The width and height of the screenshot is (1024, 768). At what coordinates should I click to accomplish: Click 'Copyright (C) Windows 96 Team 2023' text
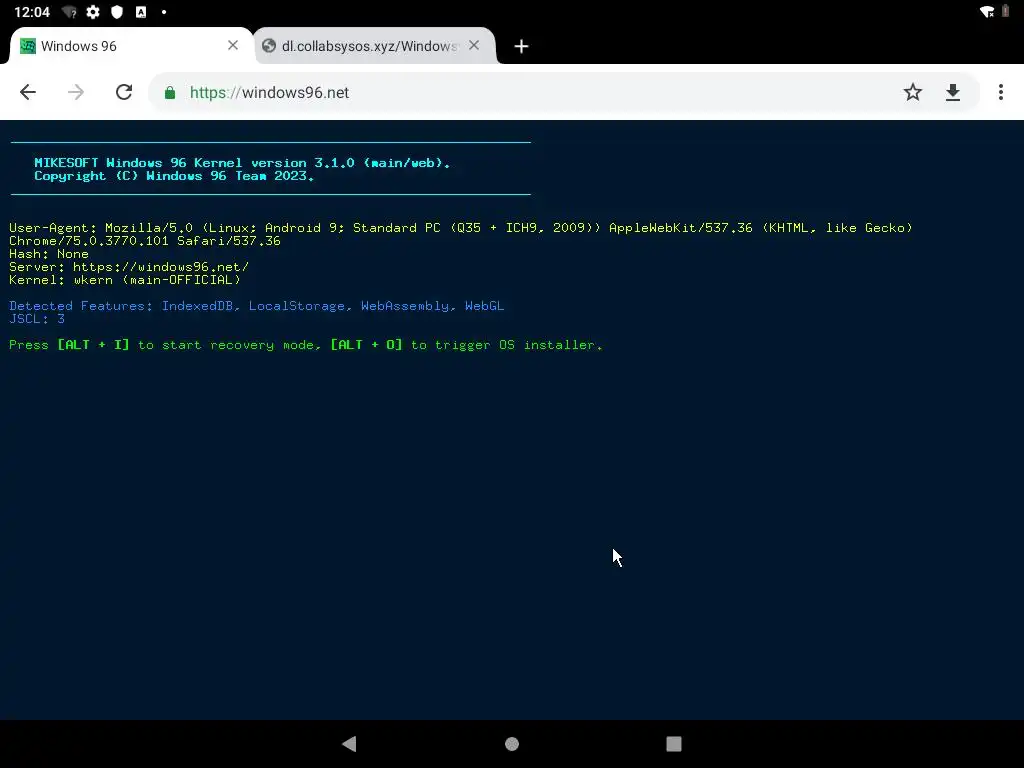(x=174, y=176)
